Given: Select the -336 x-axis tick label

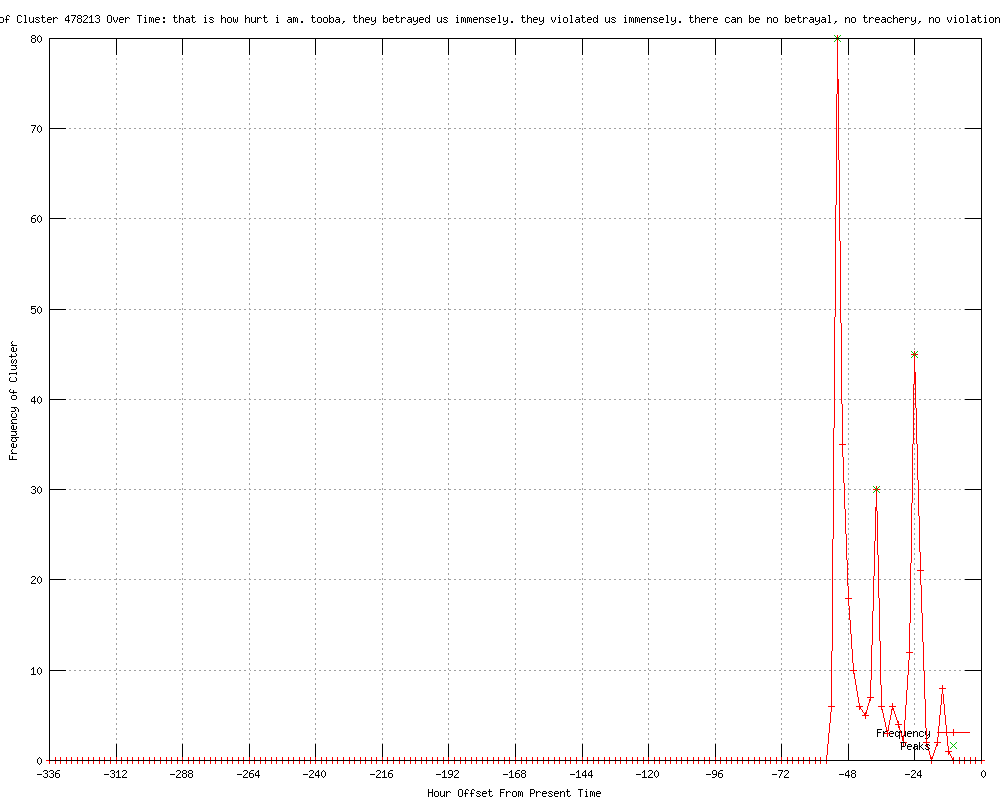Looking at the screenshot, I should pyautogui.click(x=50, y=774).
